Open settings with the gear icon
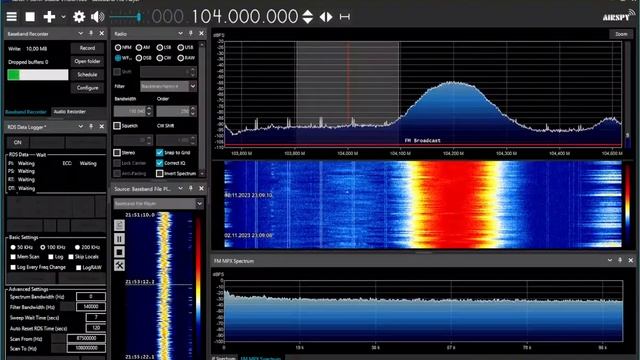 (x=79, y=17)
